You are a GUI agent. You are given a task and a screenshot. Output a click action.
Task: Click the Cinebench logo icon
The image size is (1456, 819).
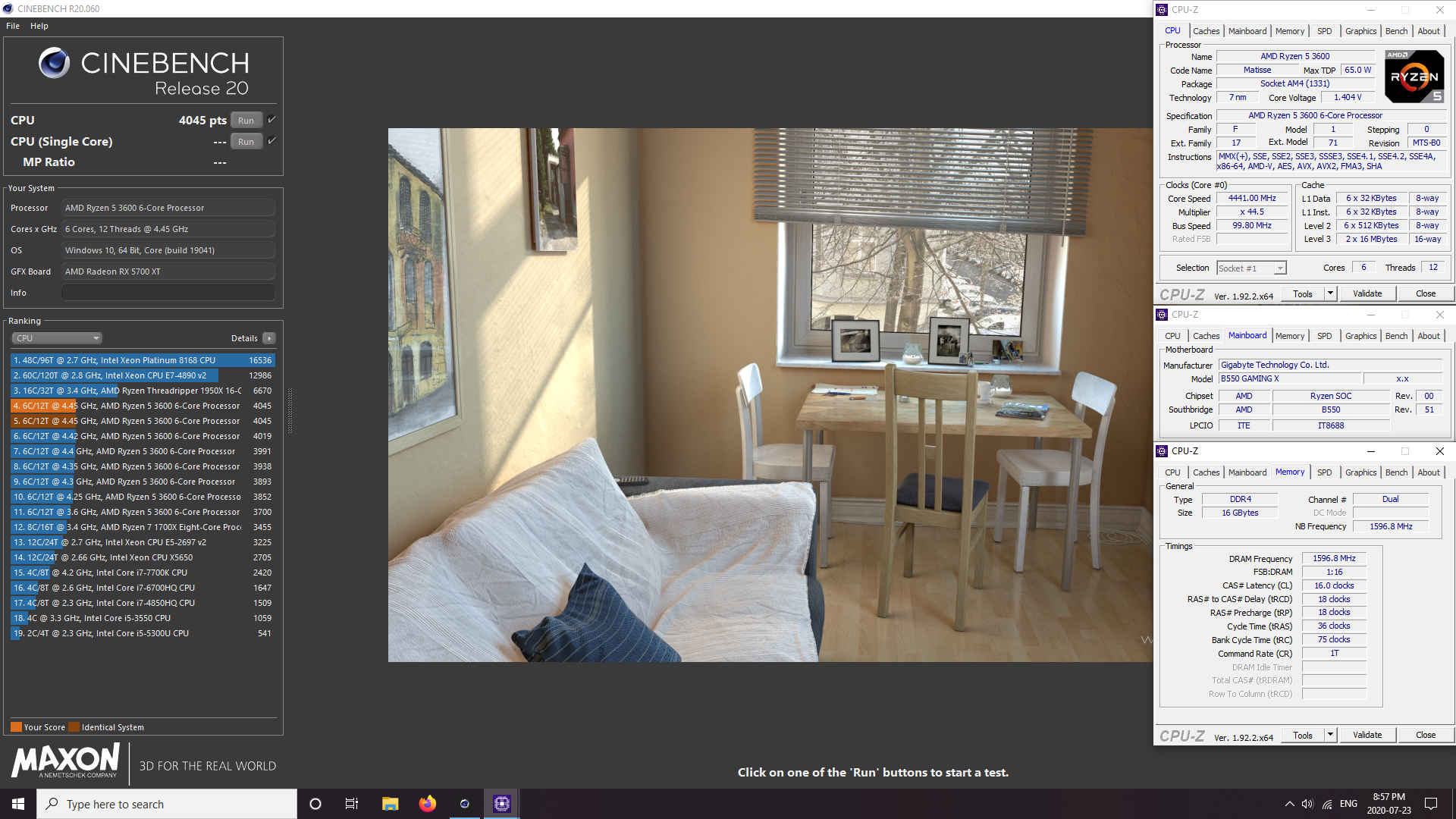55,63
